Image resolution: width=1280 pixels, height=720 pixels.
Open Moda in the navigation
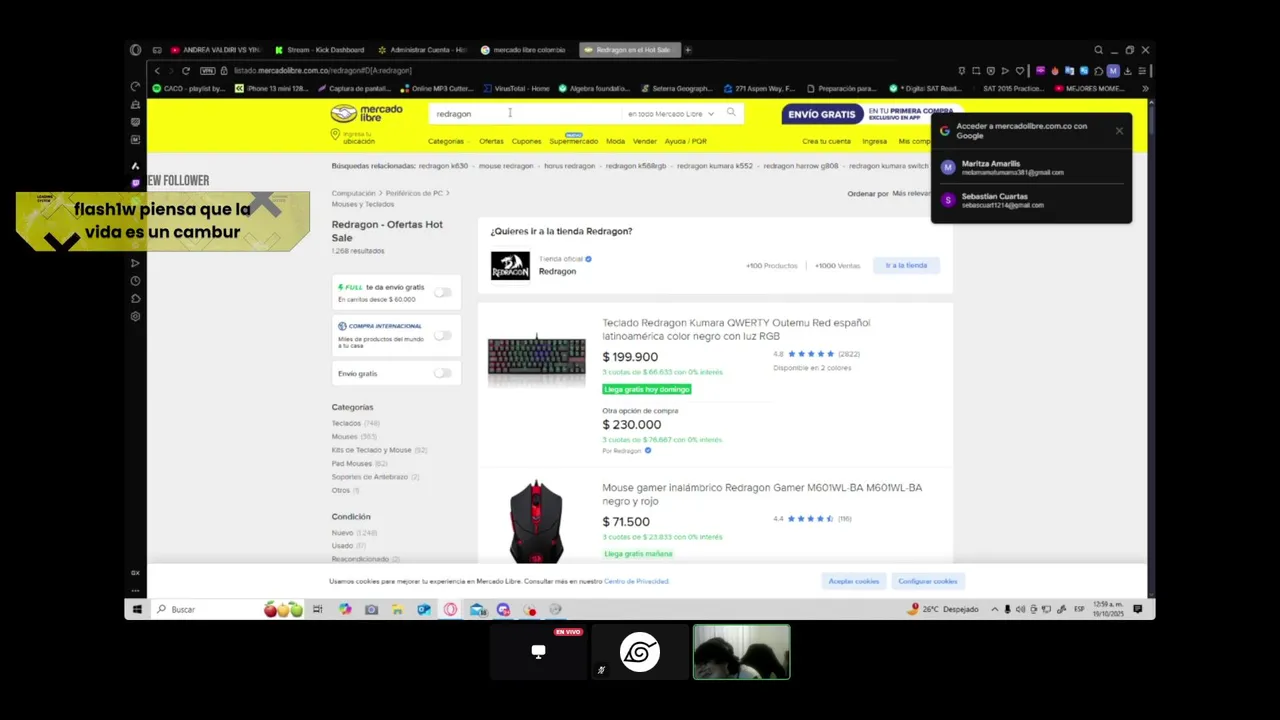pos(615,141)
